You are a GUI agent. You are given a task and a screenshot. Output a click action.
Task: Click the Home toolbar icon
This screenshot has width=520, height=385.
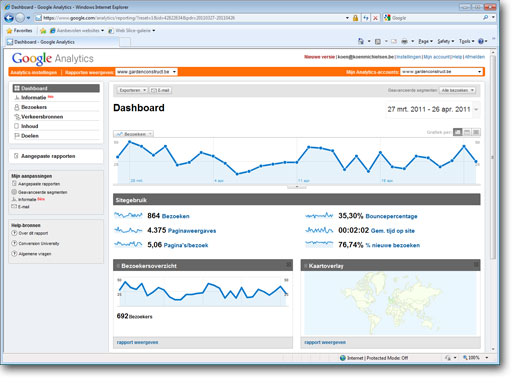361,41
